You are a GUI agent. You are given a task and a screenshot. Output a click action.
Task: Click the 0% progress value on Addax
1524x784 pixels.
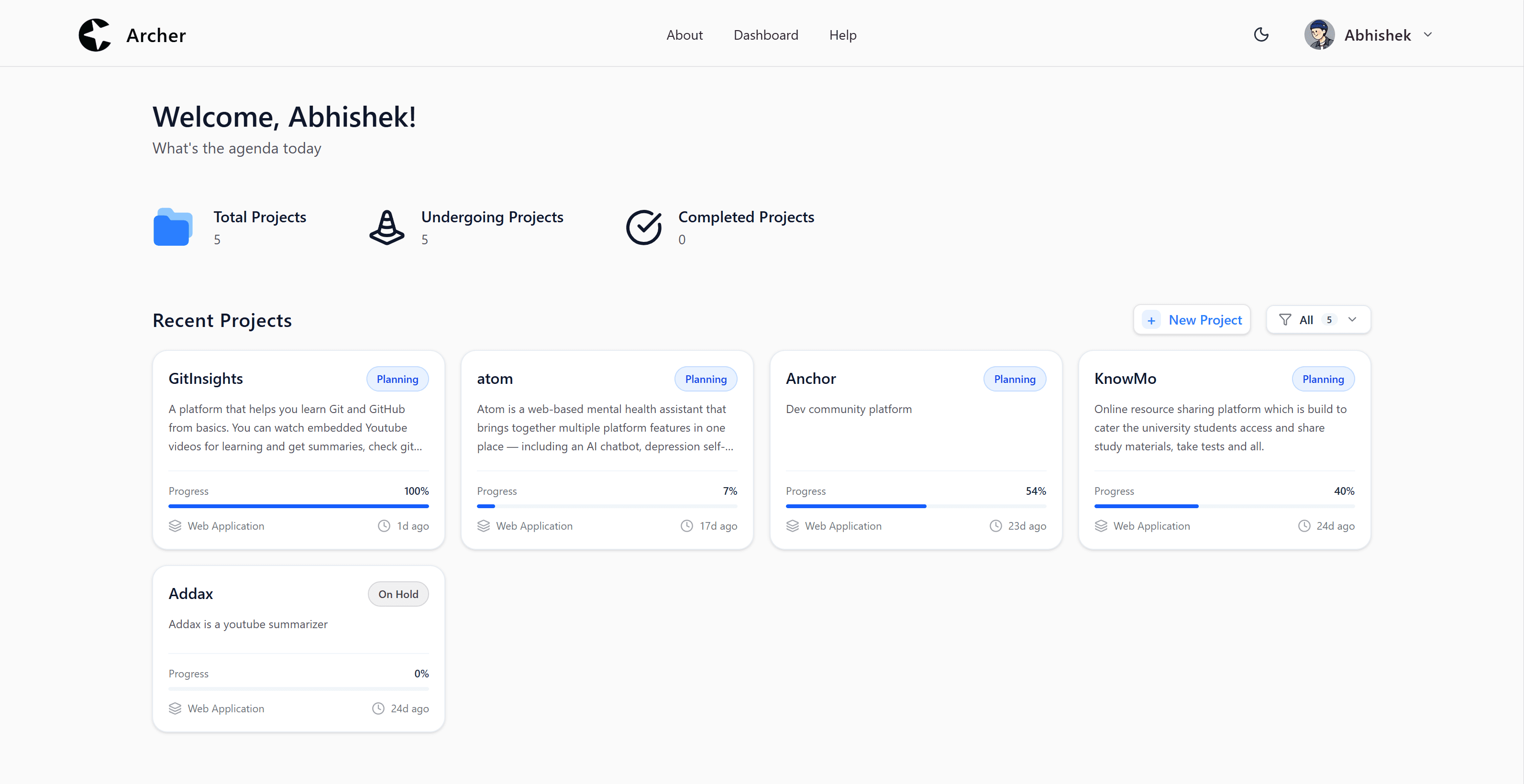[421, 674]
